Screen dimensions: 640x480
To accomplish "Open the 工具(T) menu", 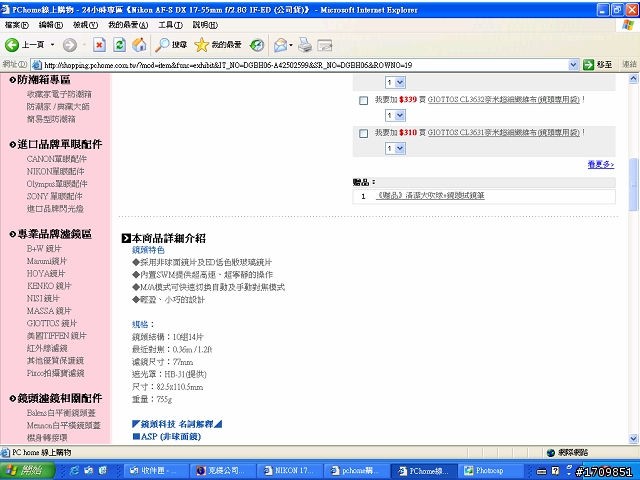I will click(x=170, y=25).
